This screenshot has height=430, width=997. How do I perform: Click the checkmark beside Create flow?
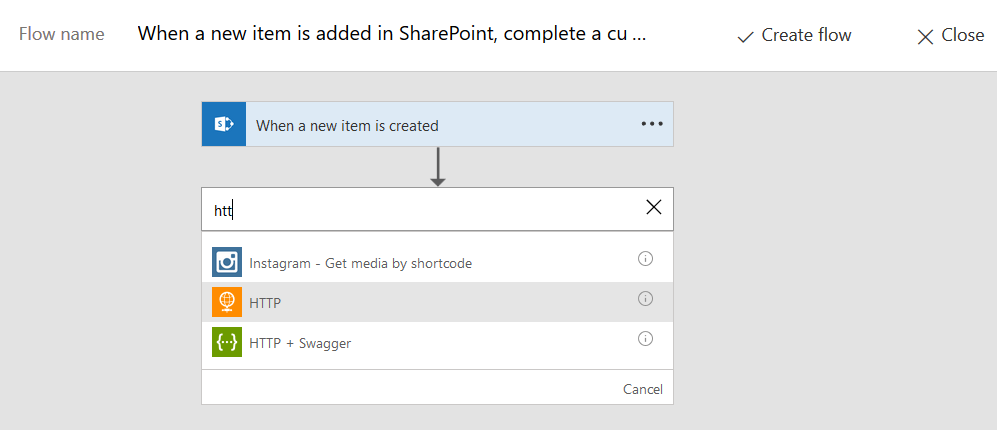point(744,36)
